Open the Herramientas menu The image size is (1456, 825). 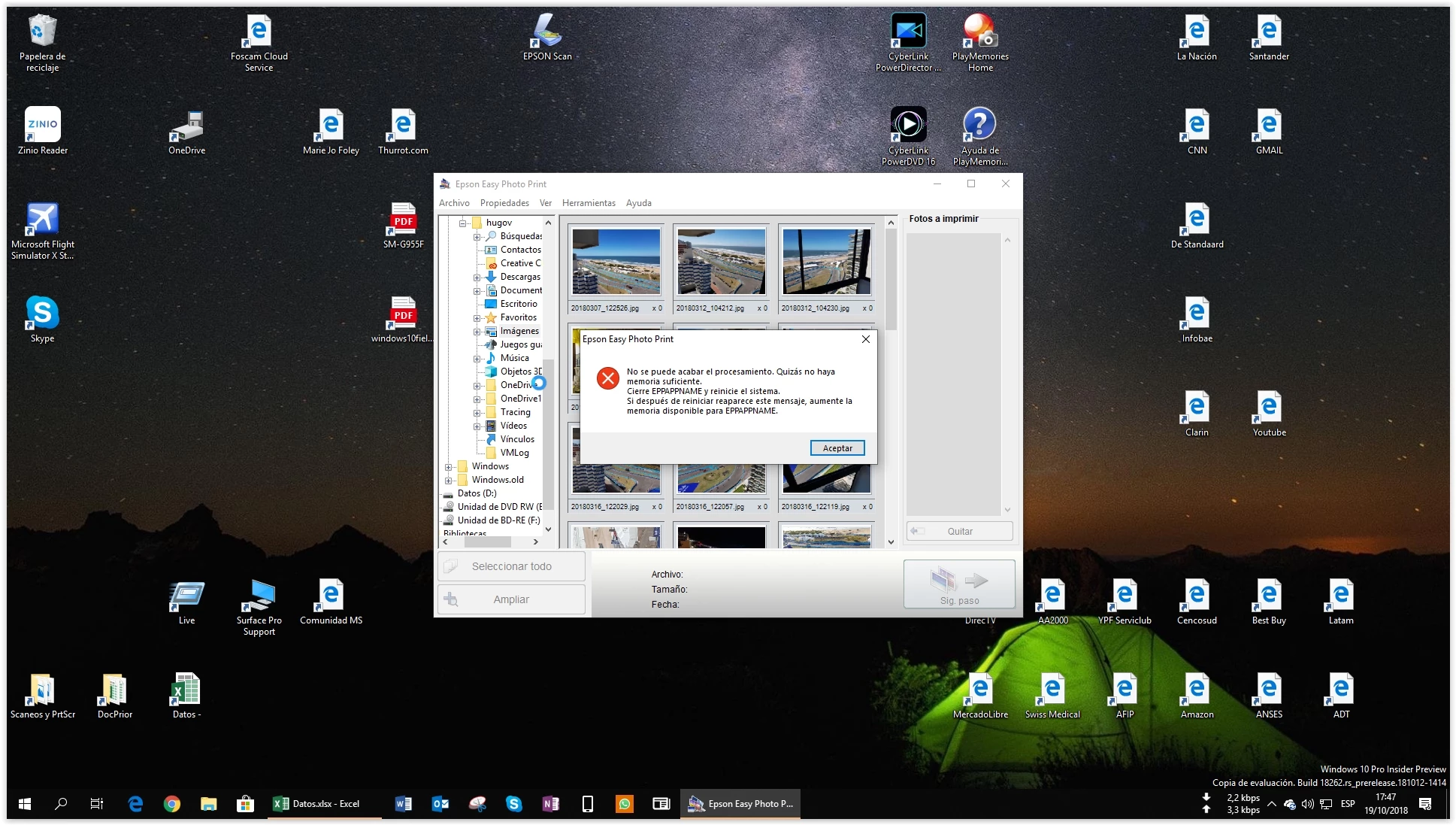[589, 203]
